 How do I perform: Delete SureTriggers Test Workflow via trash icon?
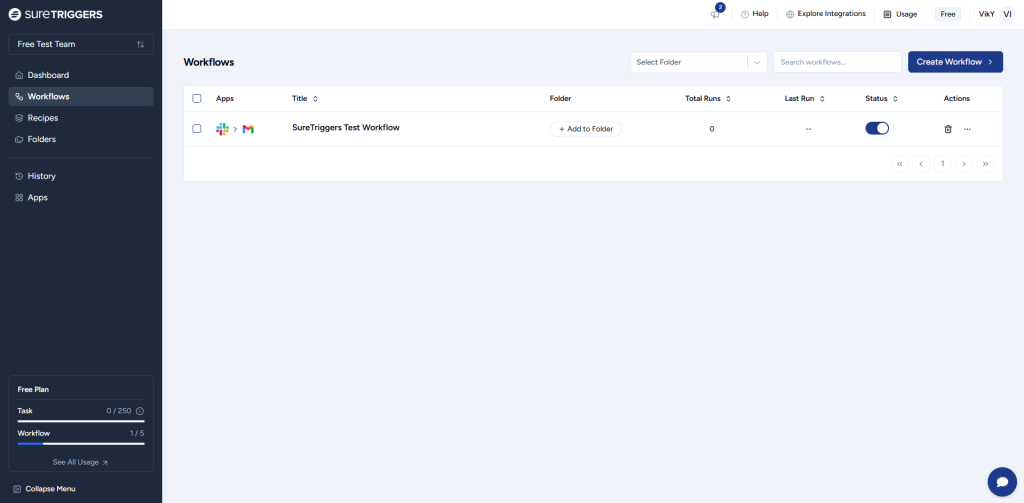click(948, 129)
